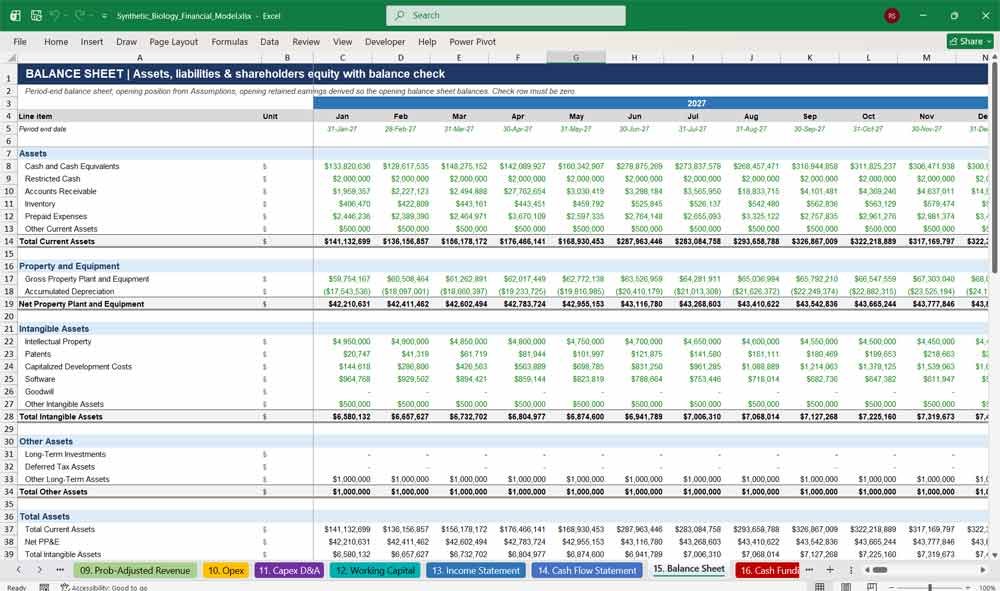Click Accessibility: Good to go status
Image resolution: width=1000 pixels, height=591 pixels.
[104, 587]
